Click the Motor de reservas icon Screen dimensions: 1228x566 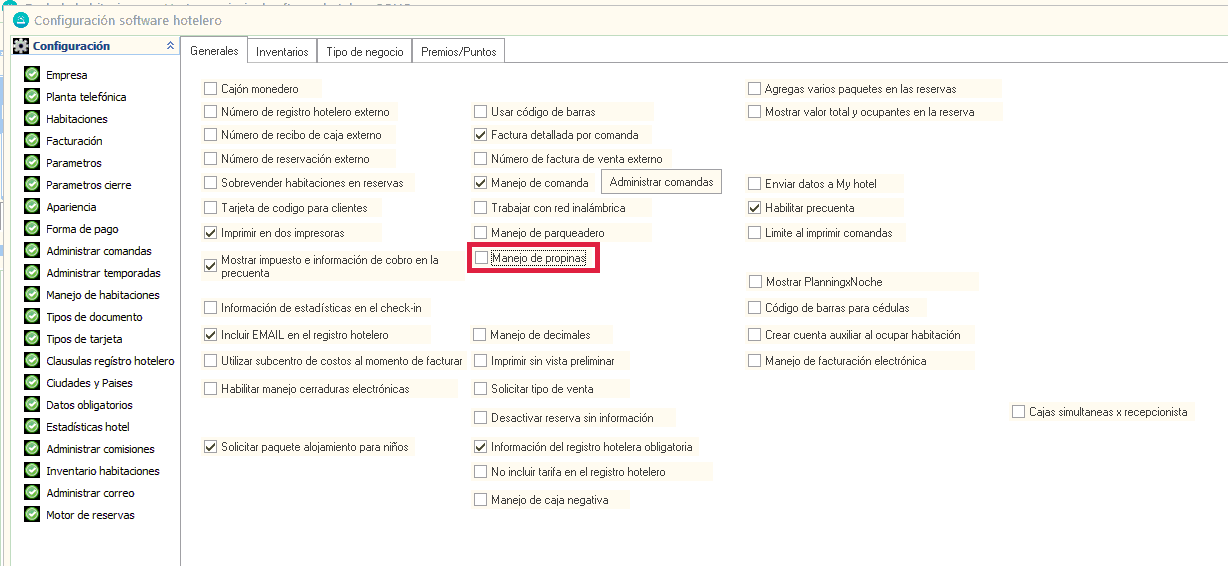(x=32, y=515)
